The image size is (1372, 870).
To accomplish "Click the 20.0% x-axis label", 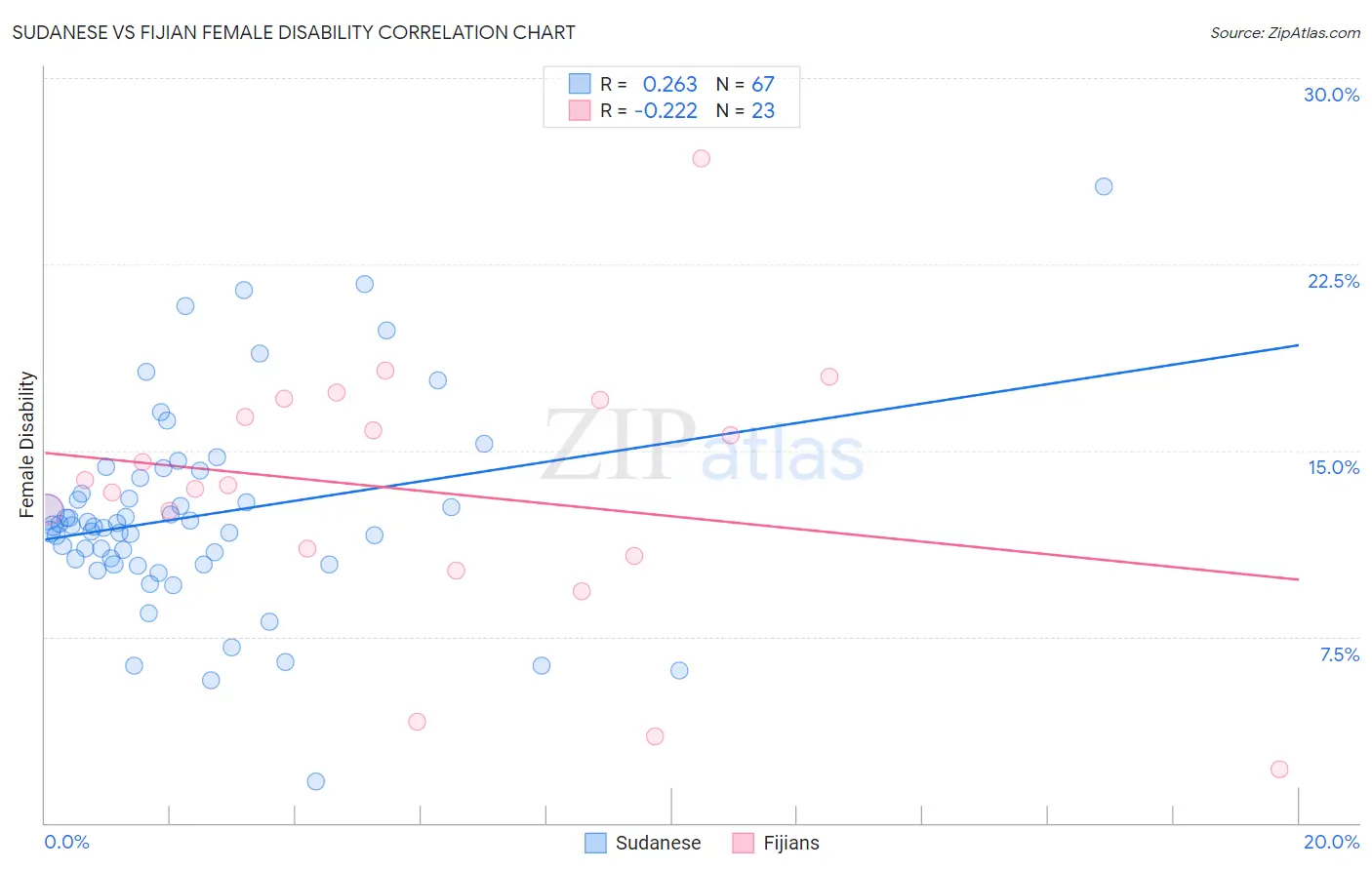I will point(1331,842).
